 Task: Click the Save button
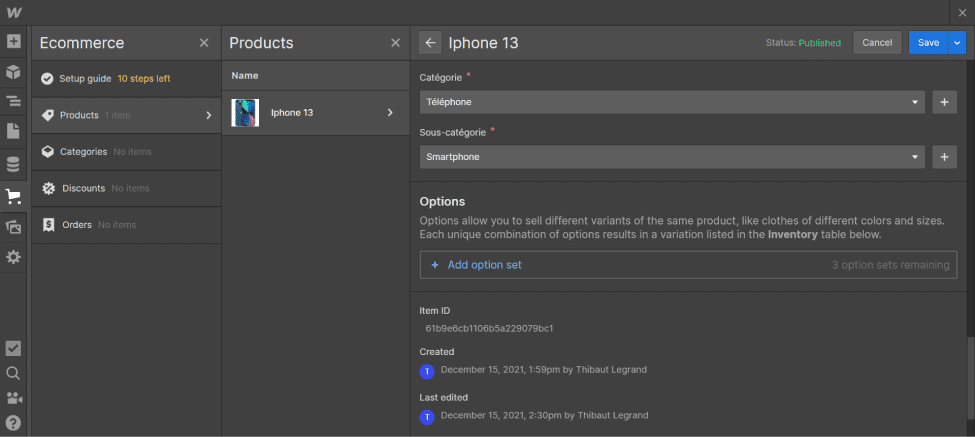pyautogui.click(x=928, y=43)
